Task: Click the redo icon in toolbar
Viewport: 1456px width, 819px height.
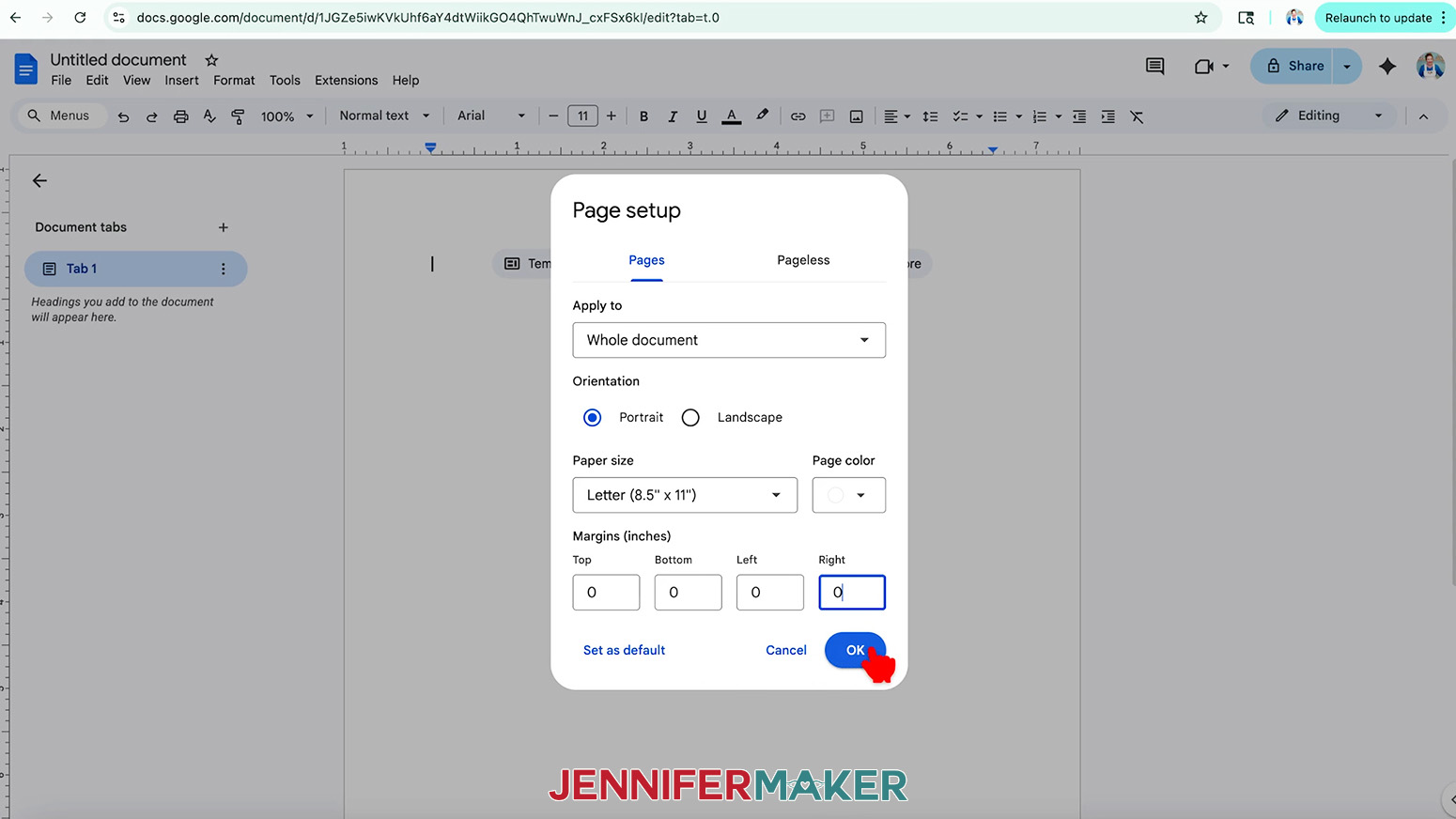Action: 151,116
